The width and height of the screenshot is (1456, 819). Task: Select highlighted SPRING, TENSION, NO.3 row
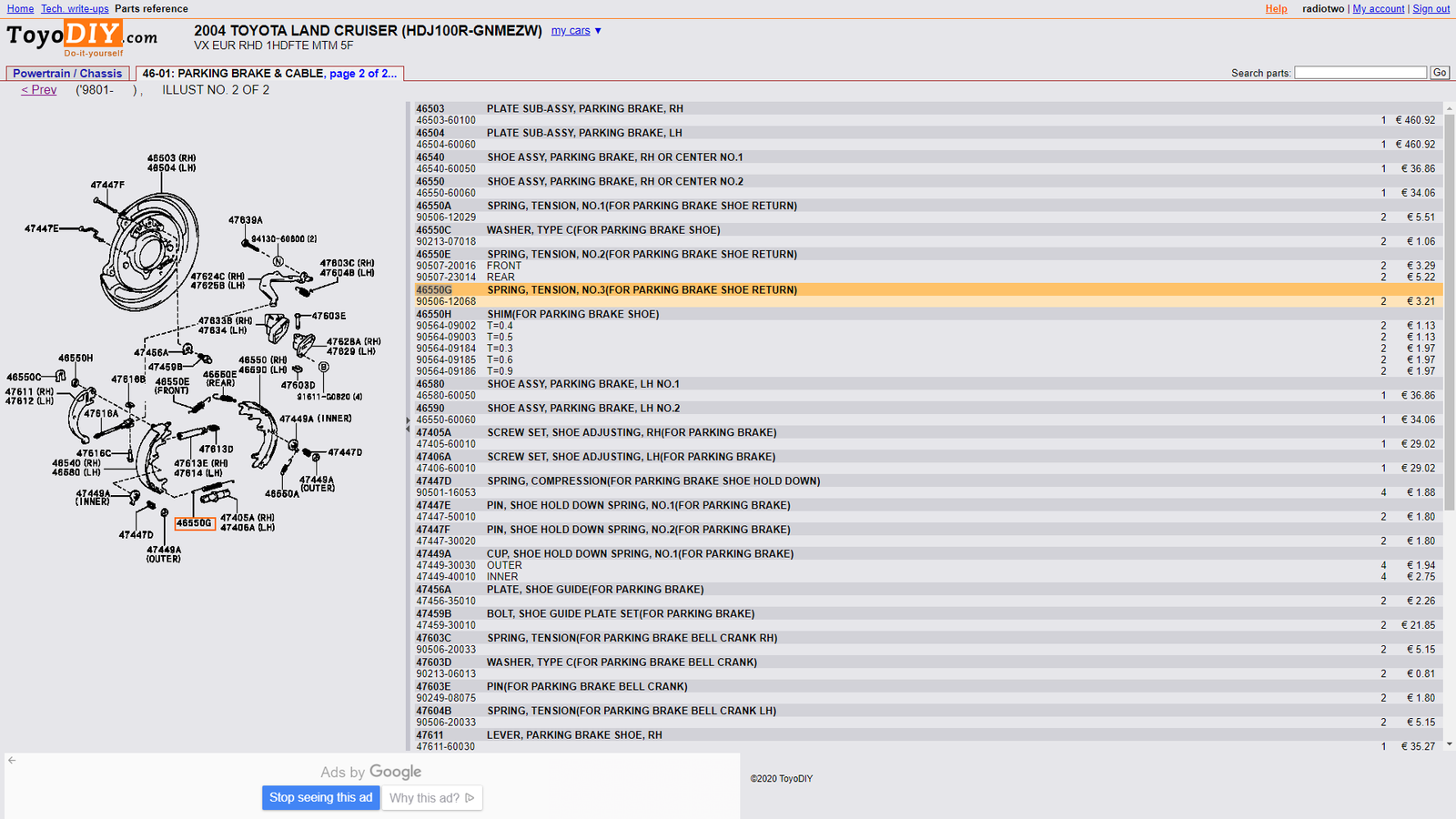[x=927, y=290]
